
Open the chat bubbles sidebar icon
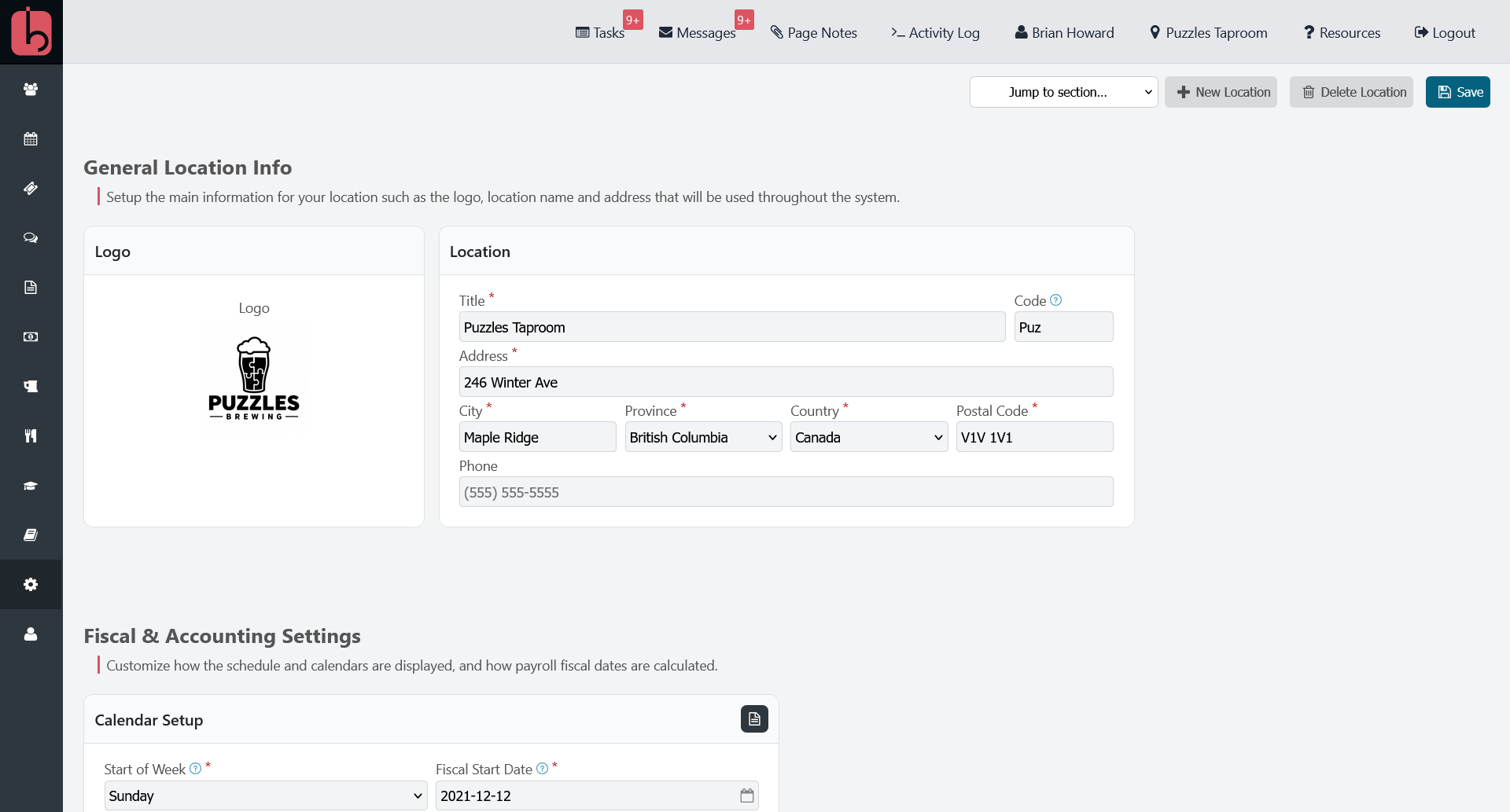(31, 237)
